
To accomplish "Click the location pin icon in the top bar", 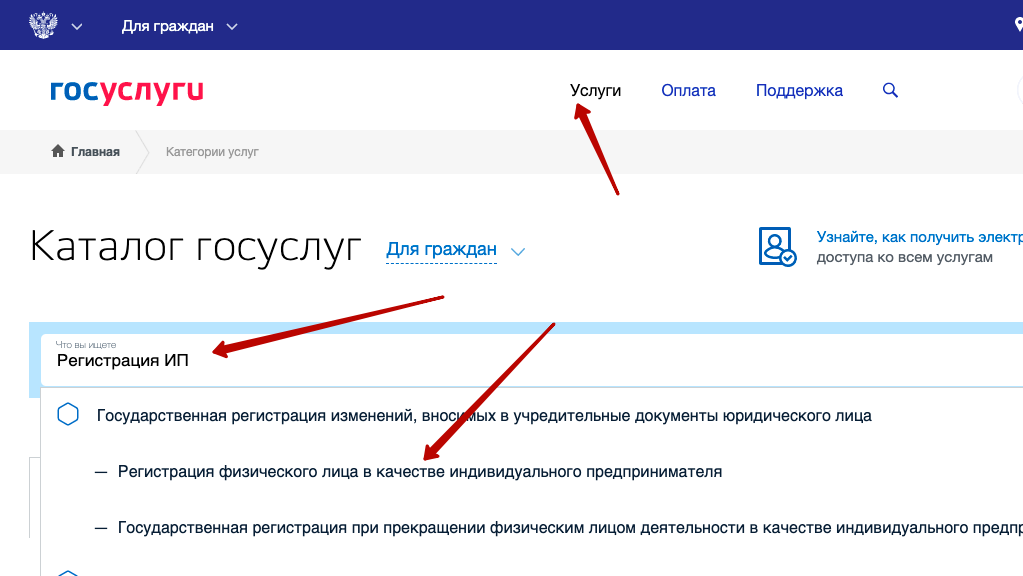I will (x=1017, y=26).
